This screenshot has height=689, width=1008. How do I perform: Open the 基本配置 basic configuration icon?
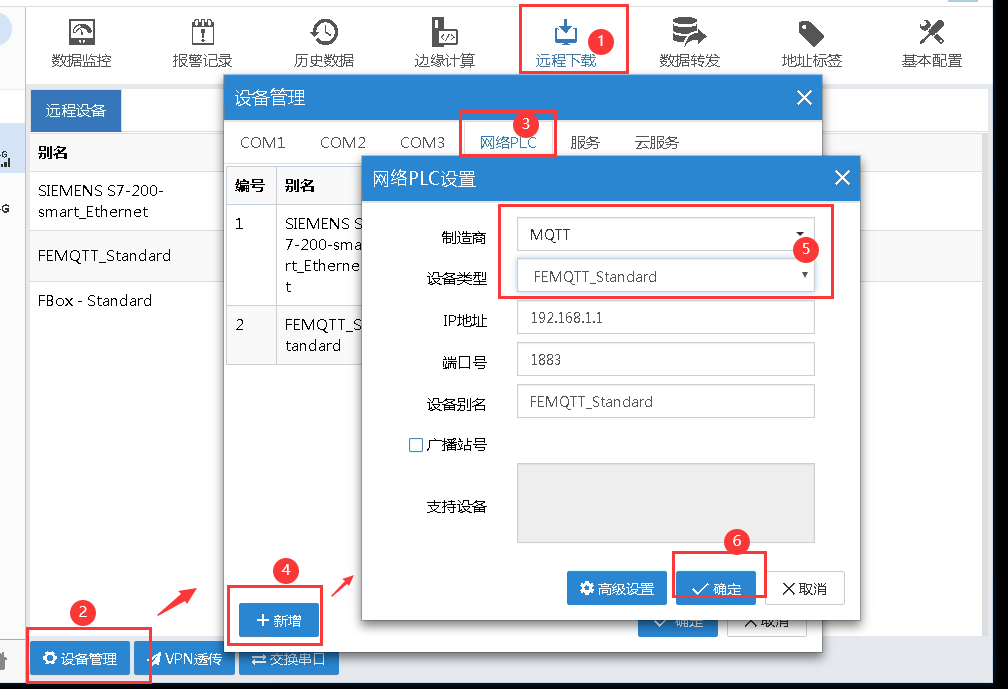coord(931,43)
